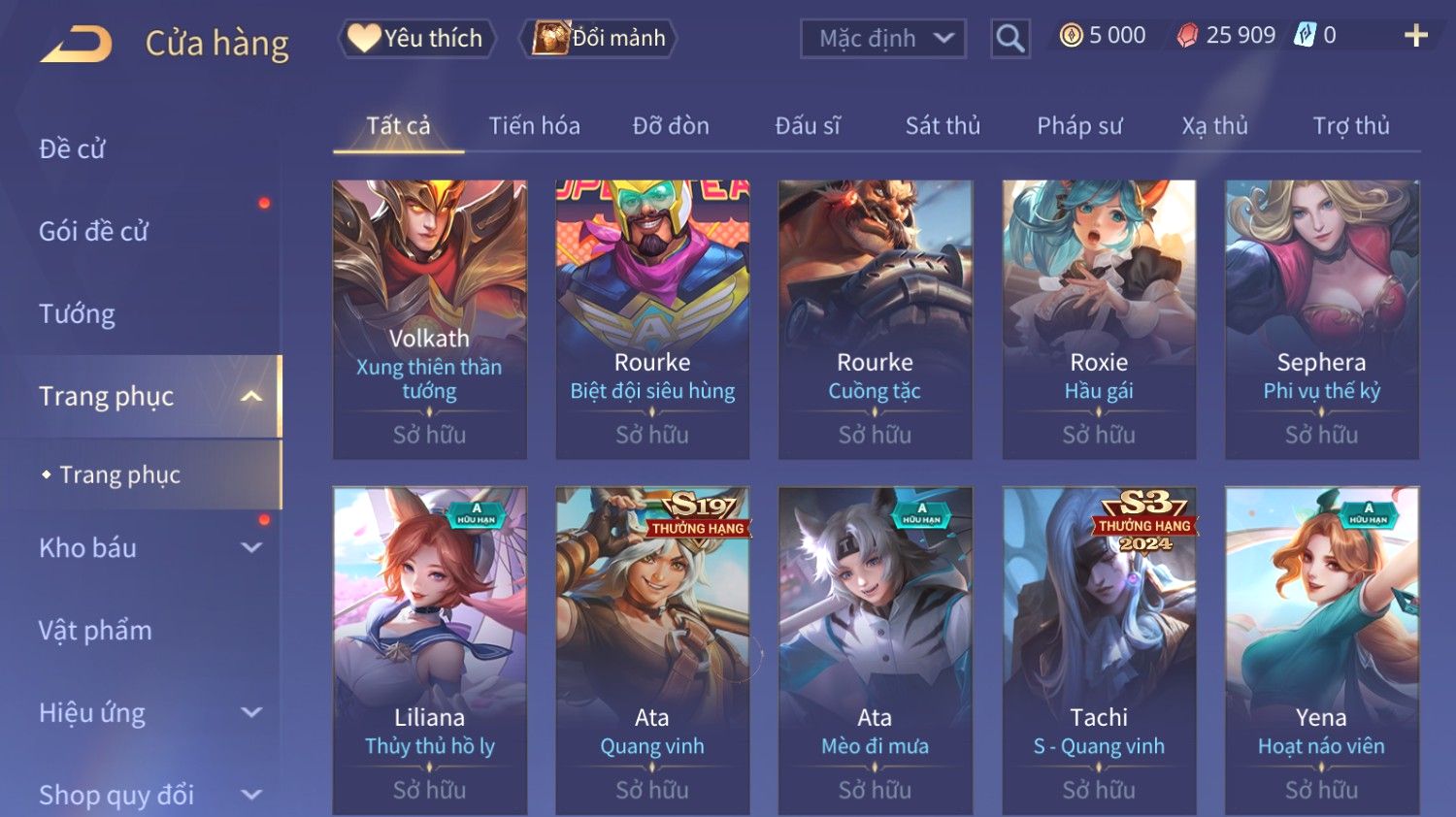This screenshot has width=1456, height=817.
Task: Click the gold coin balance icon
Action: click(x=1071, y=36)
